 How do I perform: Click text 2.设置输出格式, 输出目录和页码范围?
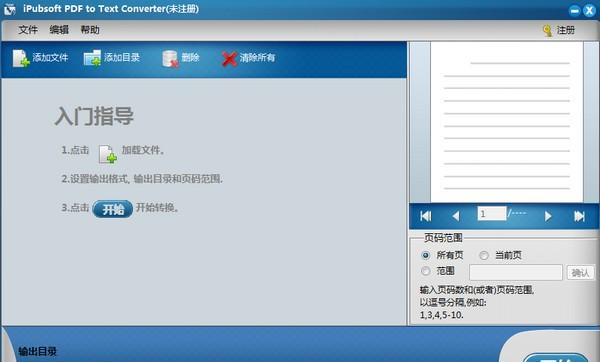pos(142,179)
